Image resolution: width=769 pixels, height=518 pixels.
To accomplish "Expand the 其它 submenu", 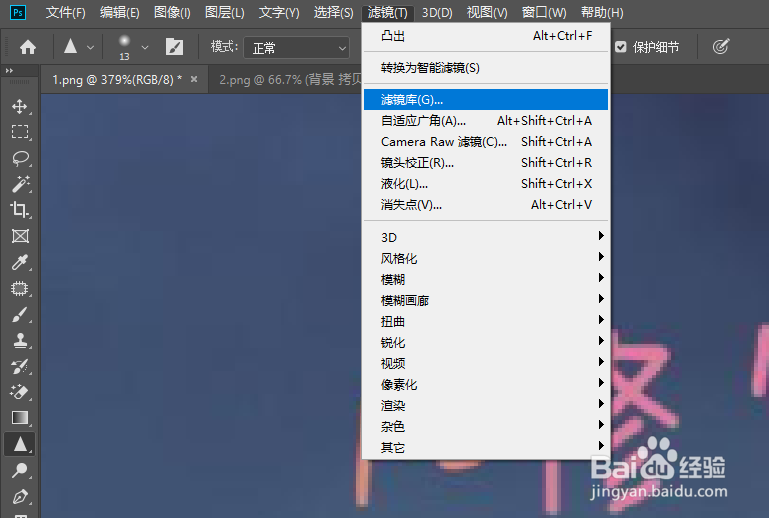I will point(486,447).
